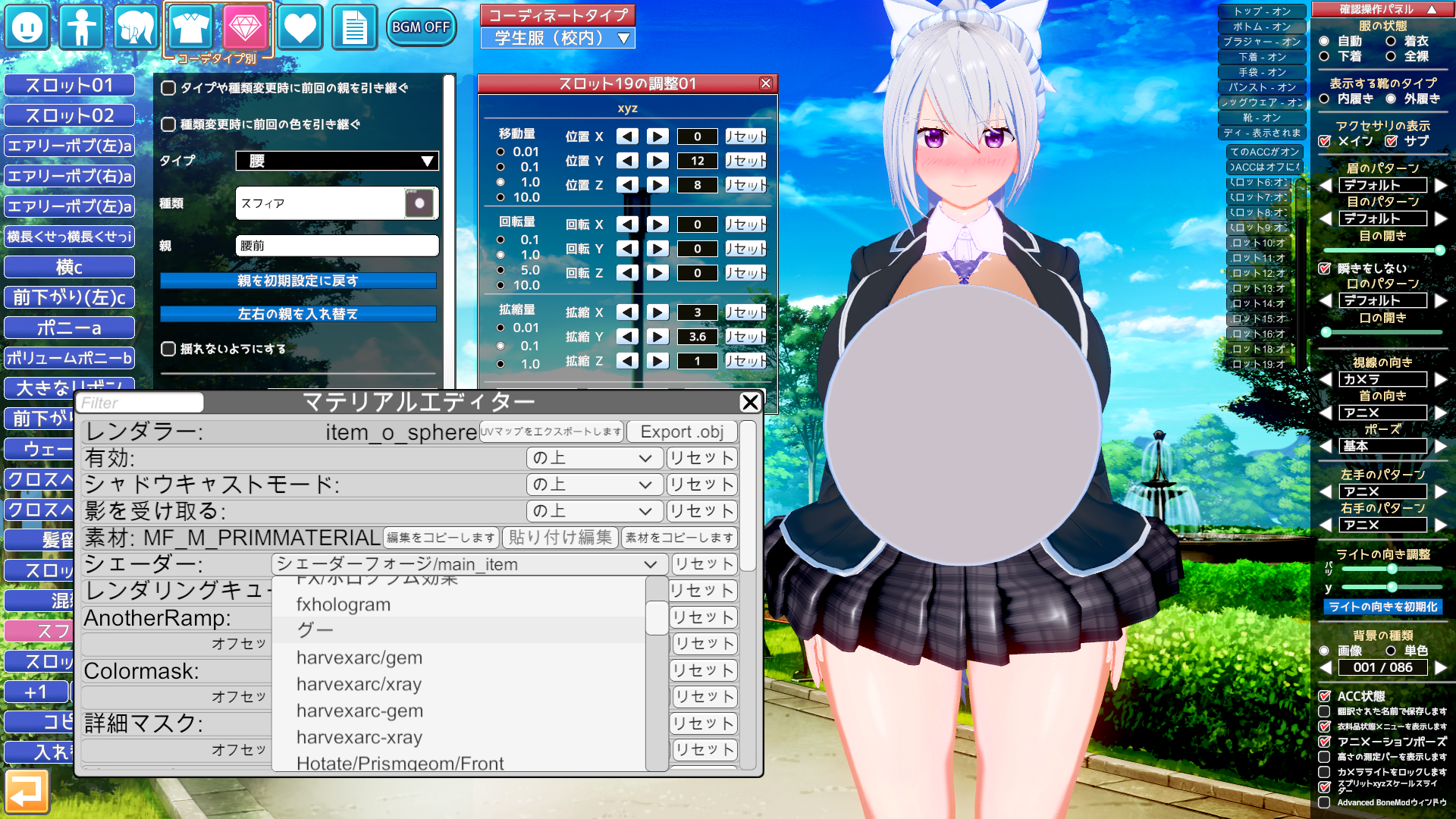Screen dimensions: 1456x819
Task: Open the タイプ dropdown showing 腰
Action: (337, 161)
